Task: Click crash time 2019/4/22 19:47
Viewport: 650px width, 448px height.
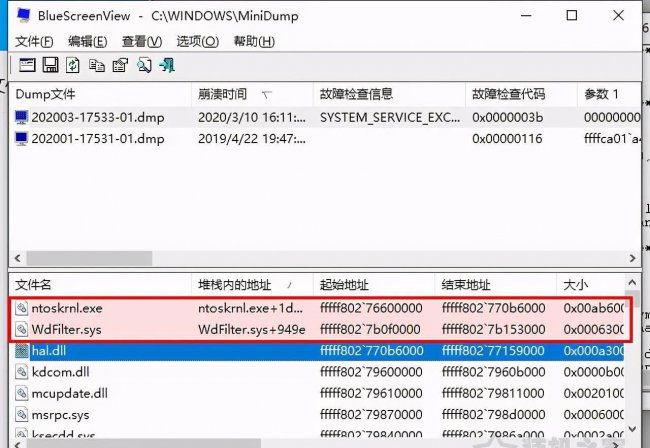Action: point(252,138)
